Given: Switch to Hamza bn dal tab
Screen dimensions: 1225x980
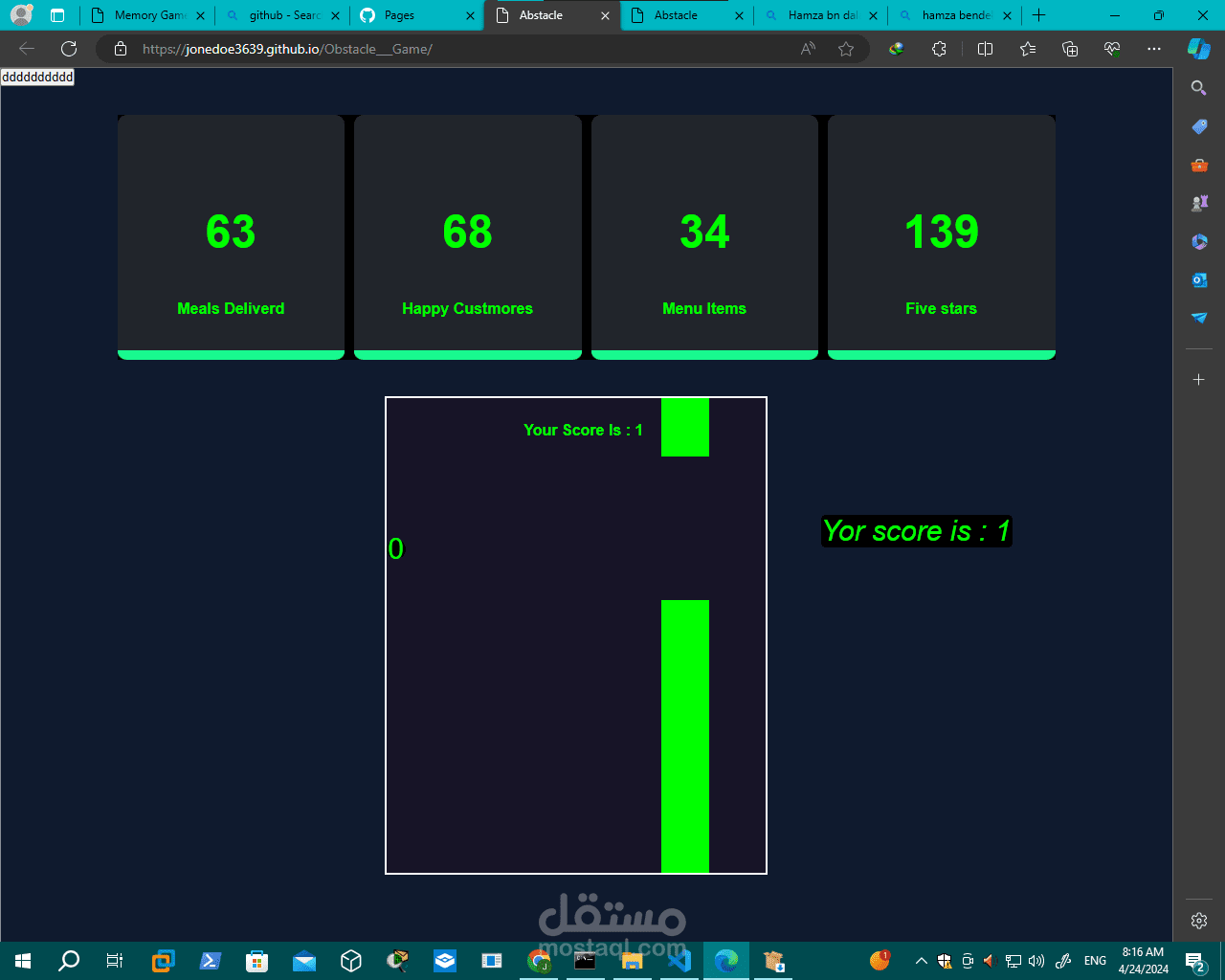Looking at the screenshot, I should point(821,15).
